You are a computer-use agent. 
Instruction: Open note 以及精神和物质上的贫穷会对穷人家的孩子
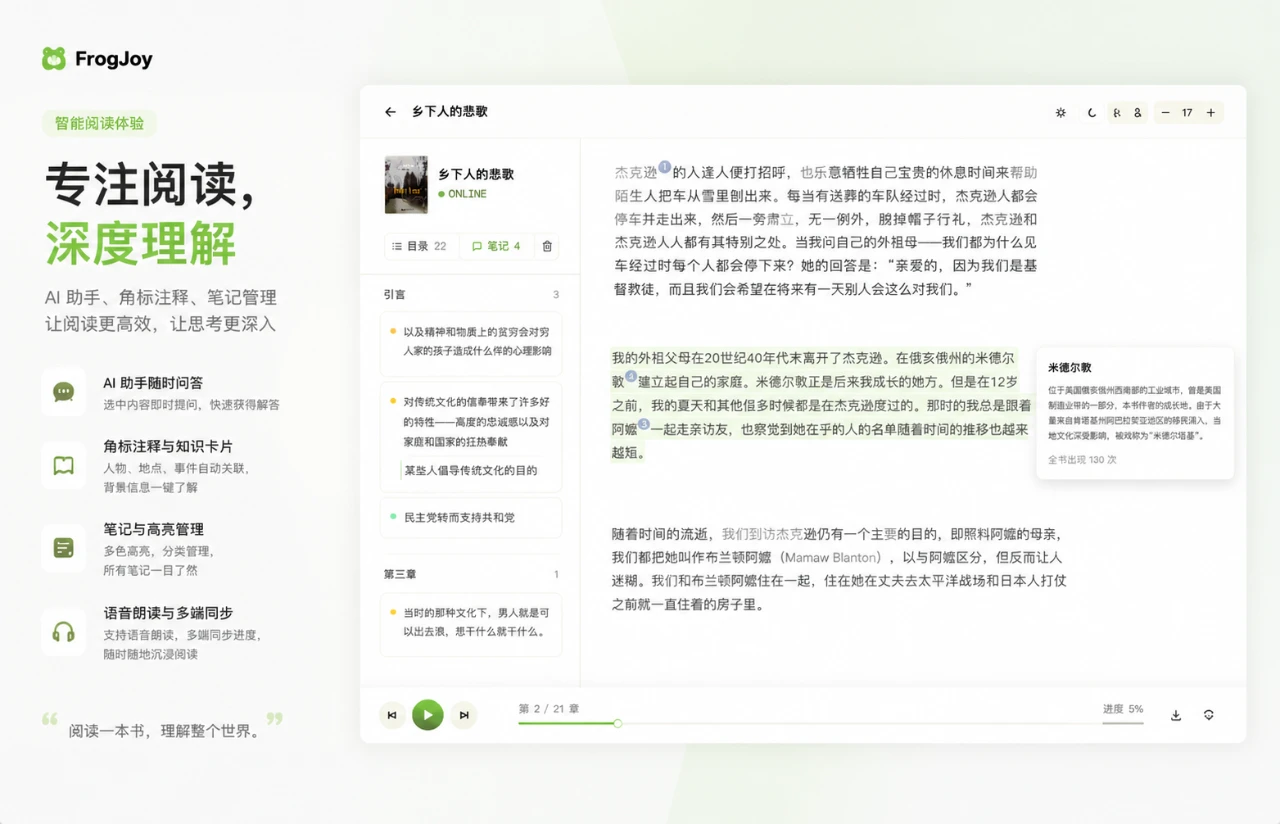pyautogui.click(x=471, y=342)
